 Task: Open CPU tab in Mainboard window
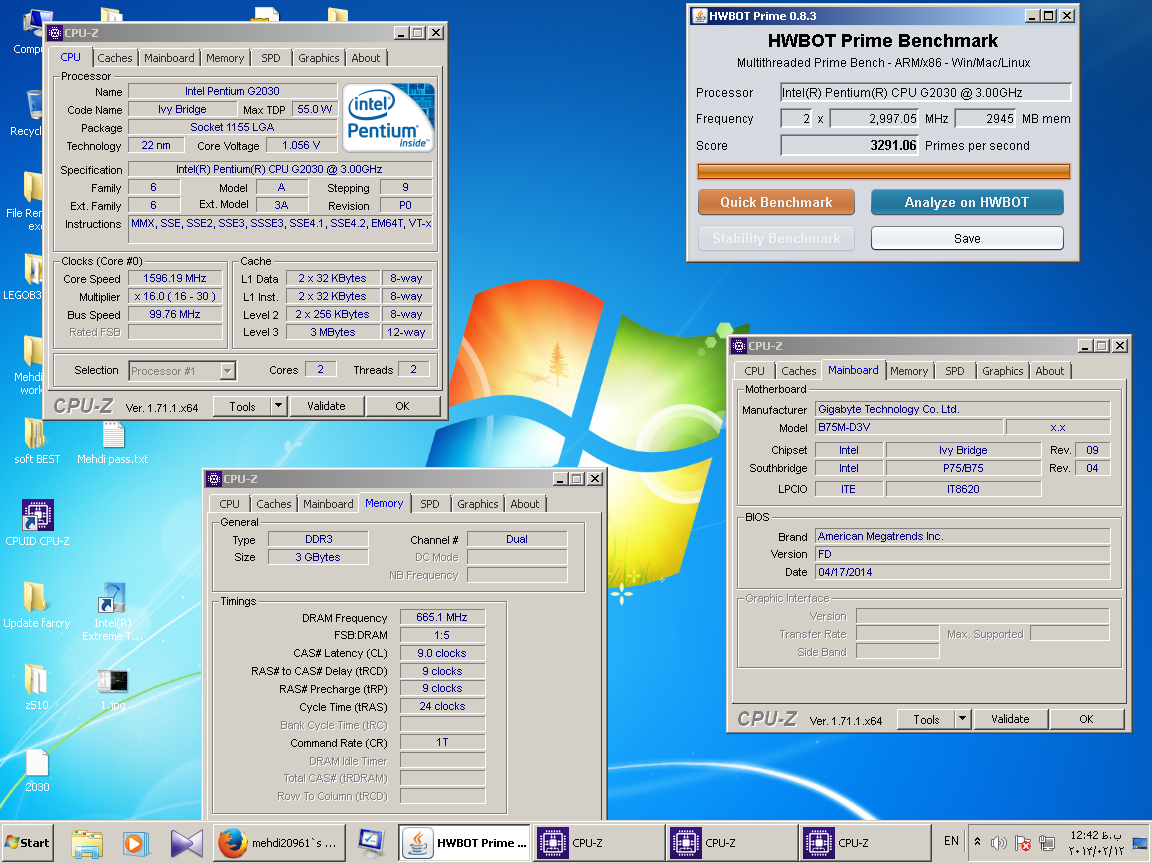755,371
